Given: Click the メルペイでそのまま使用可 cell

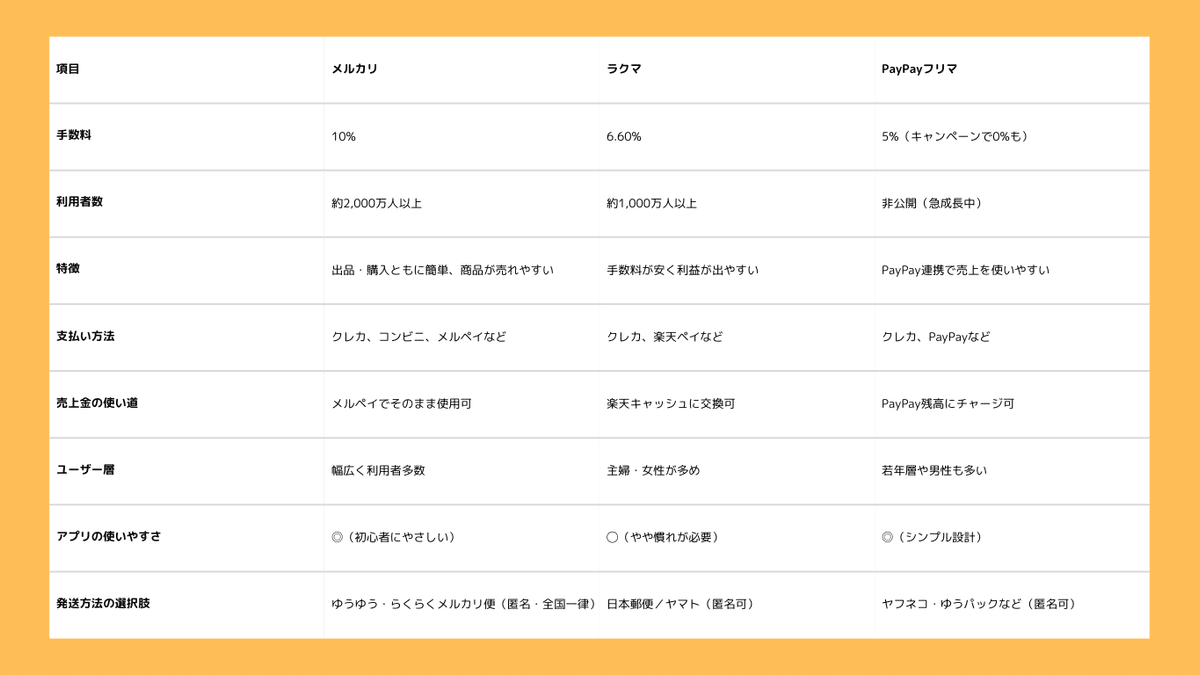Looking at the screenshot, I should click(394, 404).
